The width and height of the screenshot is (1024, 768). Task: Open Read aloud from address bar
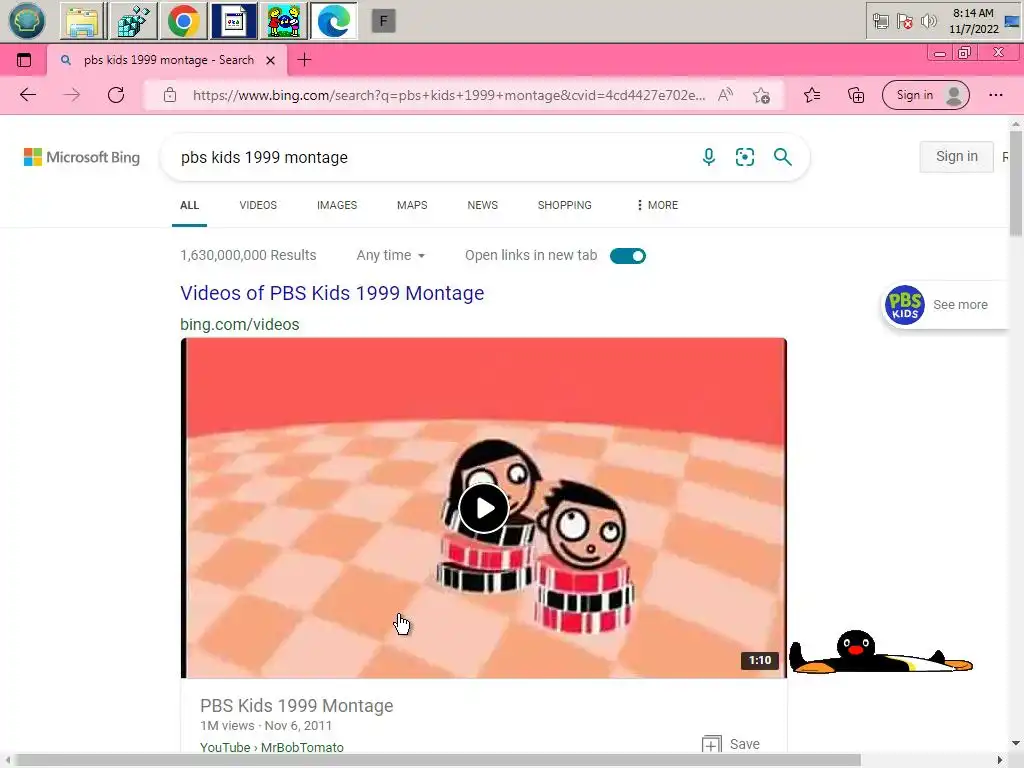coord(726,95)
